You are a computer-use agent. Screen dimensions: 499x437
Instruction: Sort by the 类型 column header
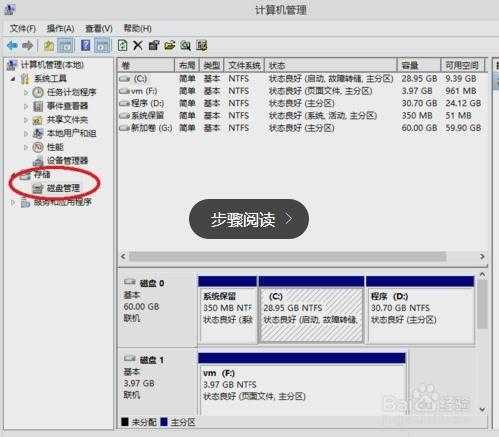tap(212, 65)
